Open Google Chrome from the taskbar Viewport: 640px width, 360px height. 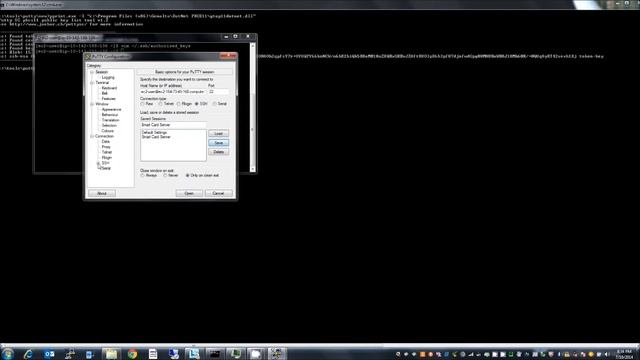(x=132, y=354)
